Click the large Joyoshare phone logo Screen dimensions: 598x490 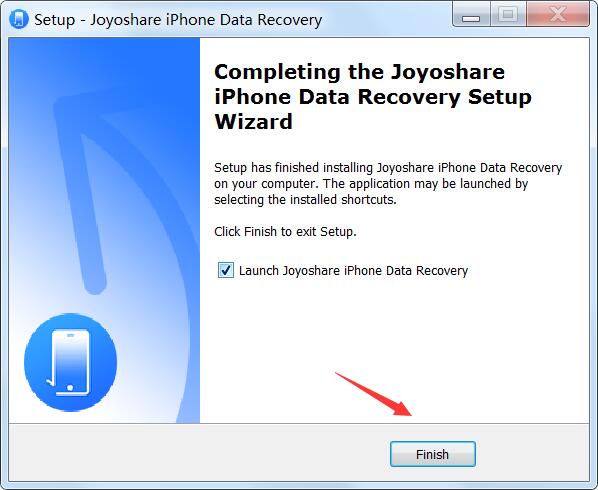[x=71, y=362]
